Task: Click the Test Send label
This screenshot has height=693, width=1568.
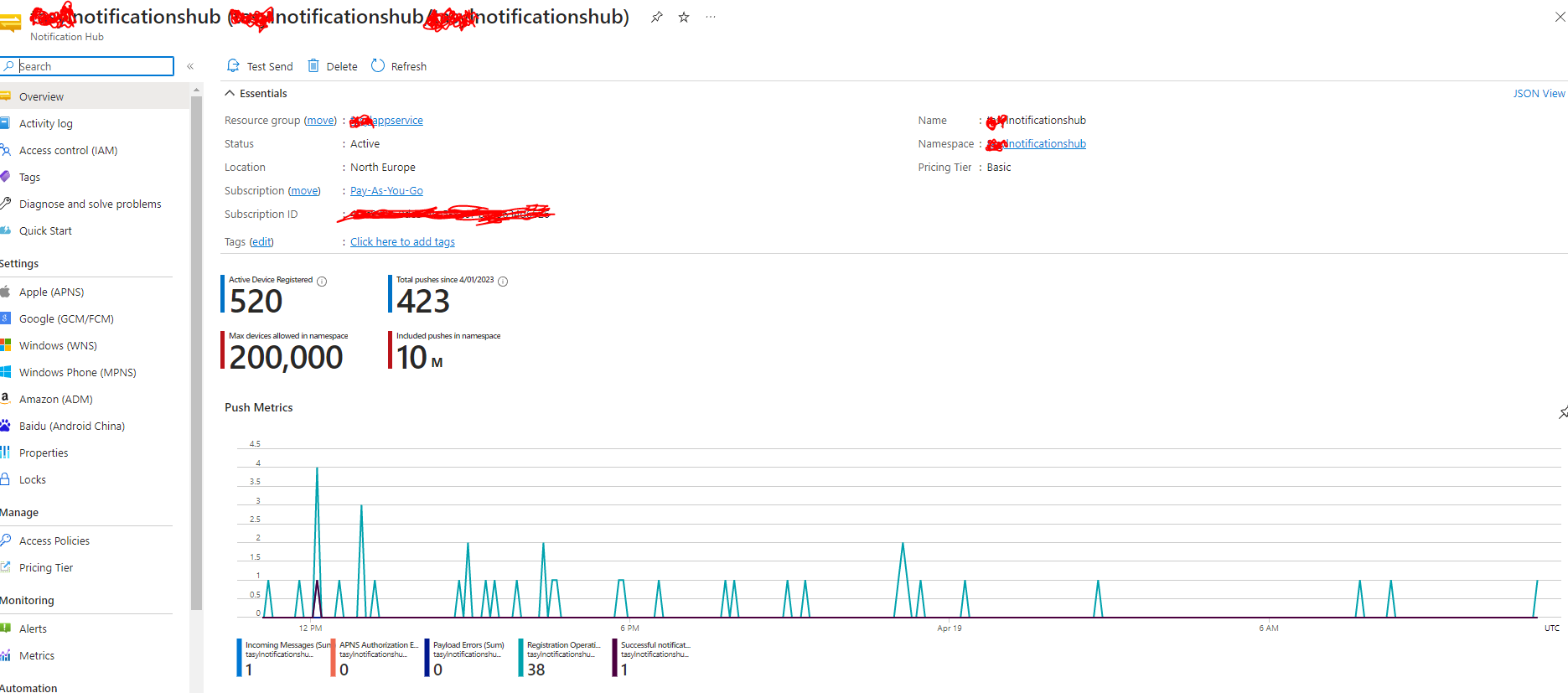Action: (x=270, y=67)
